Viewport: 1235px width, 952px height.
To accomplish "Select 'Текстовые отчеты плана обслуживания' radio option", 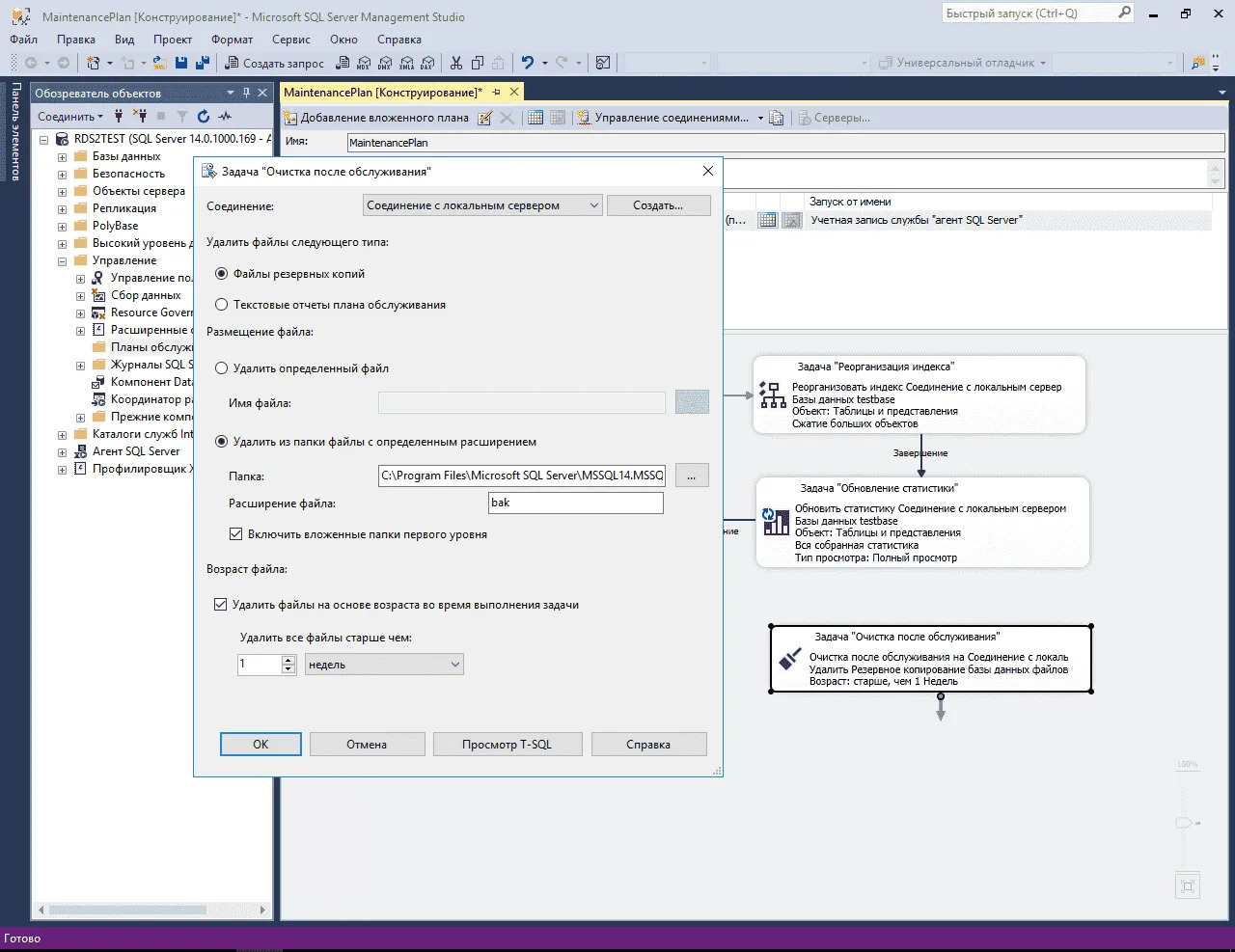I will click(222, 305).
